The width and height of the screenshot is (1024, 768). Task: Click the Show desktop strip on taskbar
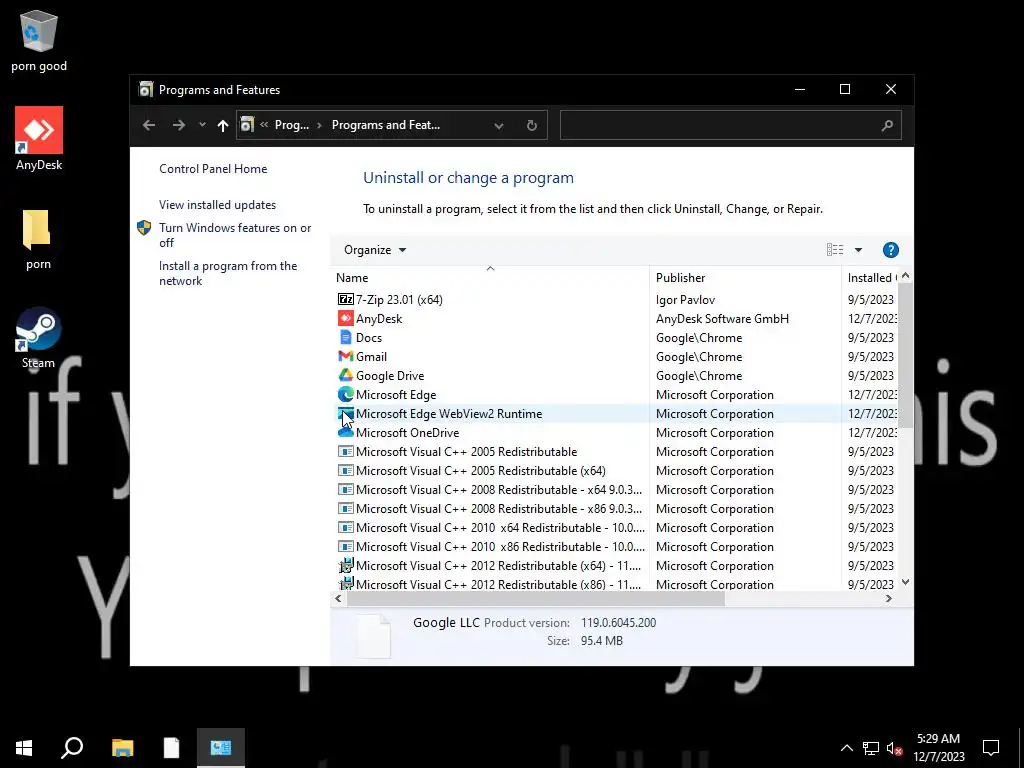[x=1021, y=747]
